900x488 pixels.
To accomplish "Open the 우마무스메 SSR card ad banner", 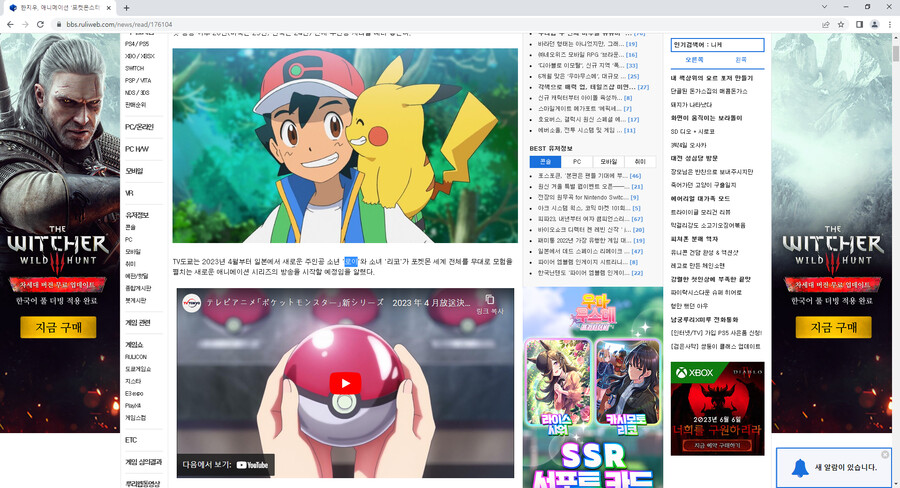I will 593,388.
